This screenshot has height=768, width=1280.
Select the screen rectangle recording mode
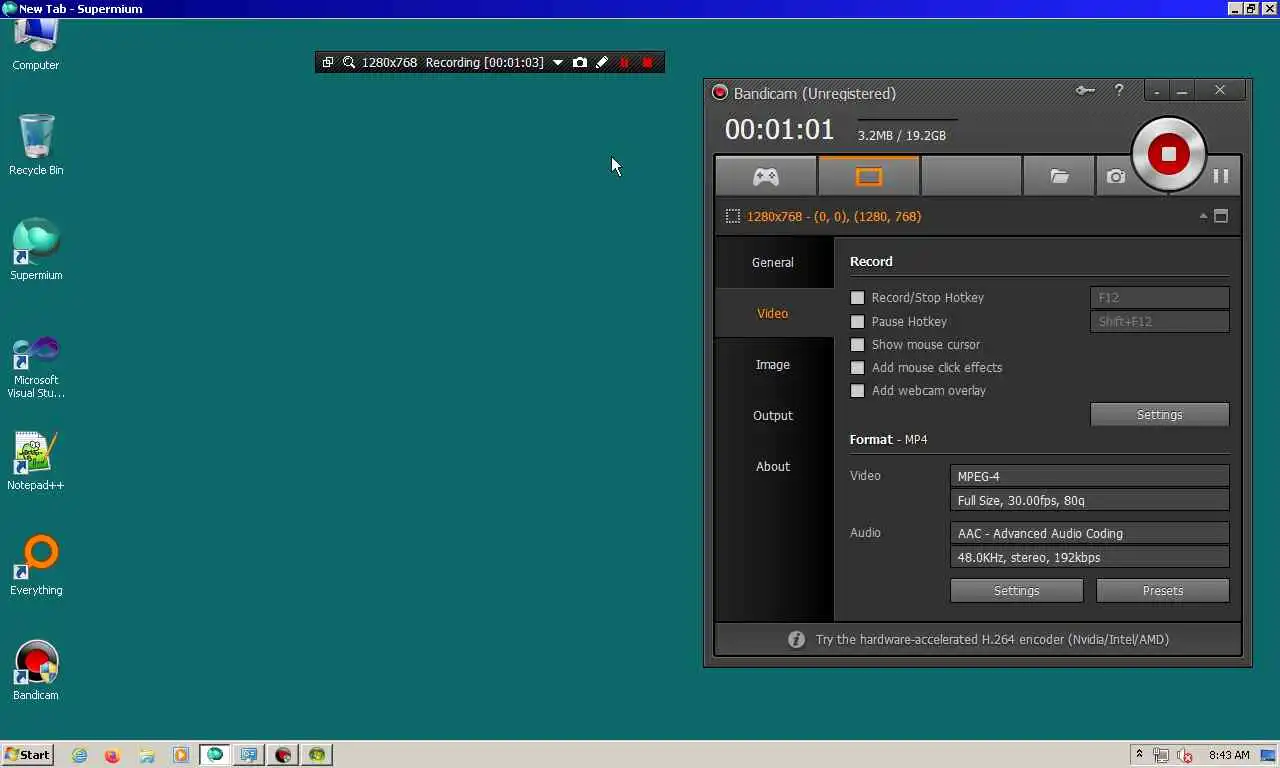point(869,176)
